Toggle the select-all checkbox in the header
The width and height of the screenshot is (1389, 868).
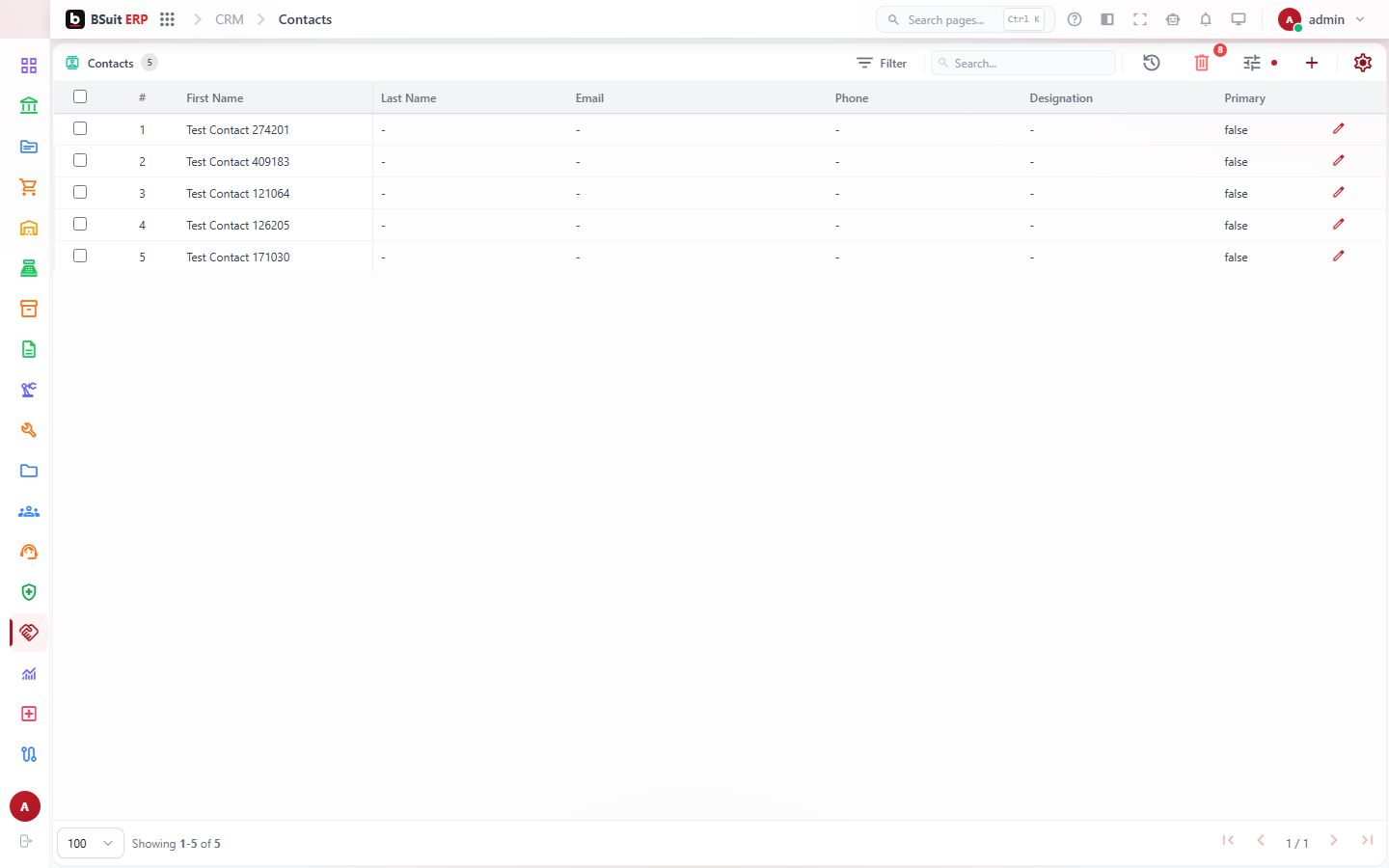coord(80,96)
